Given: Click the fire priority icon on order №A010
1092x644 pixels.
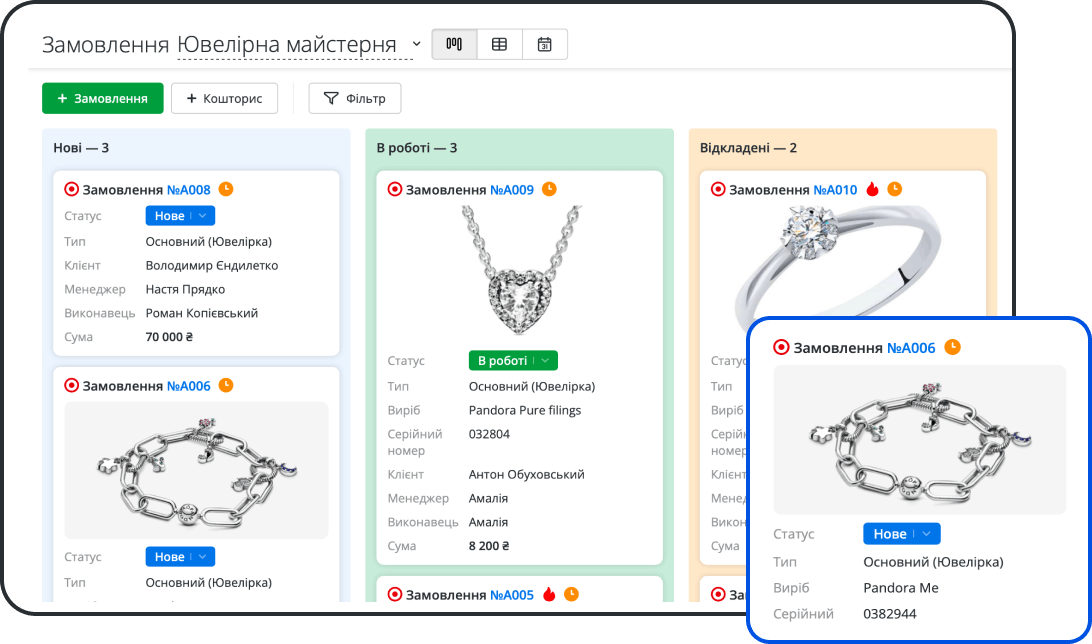Looking at the screenshot, I should coord(872,188).
